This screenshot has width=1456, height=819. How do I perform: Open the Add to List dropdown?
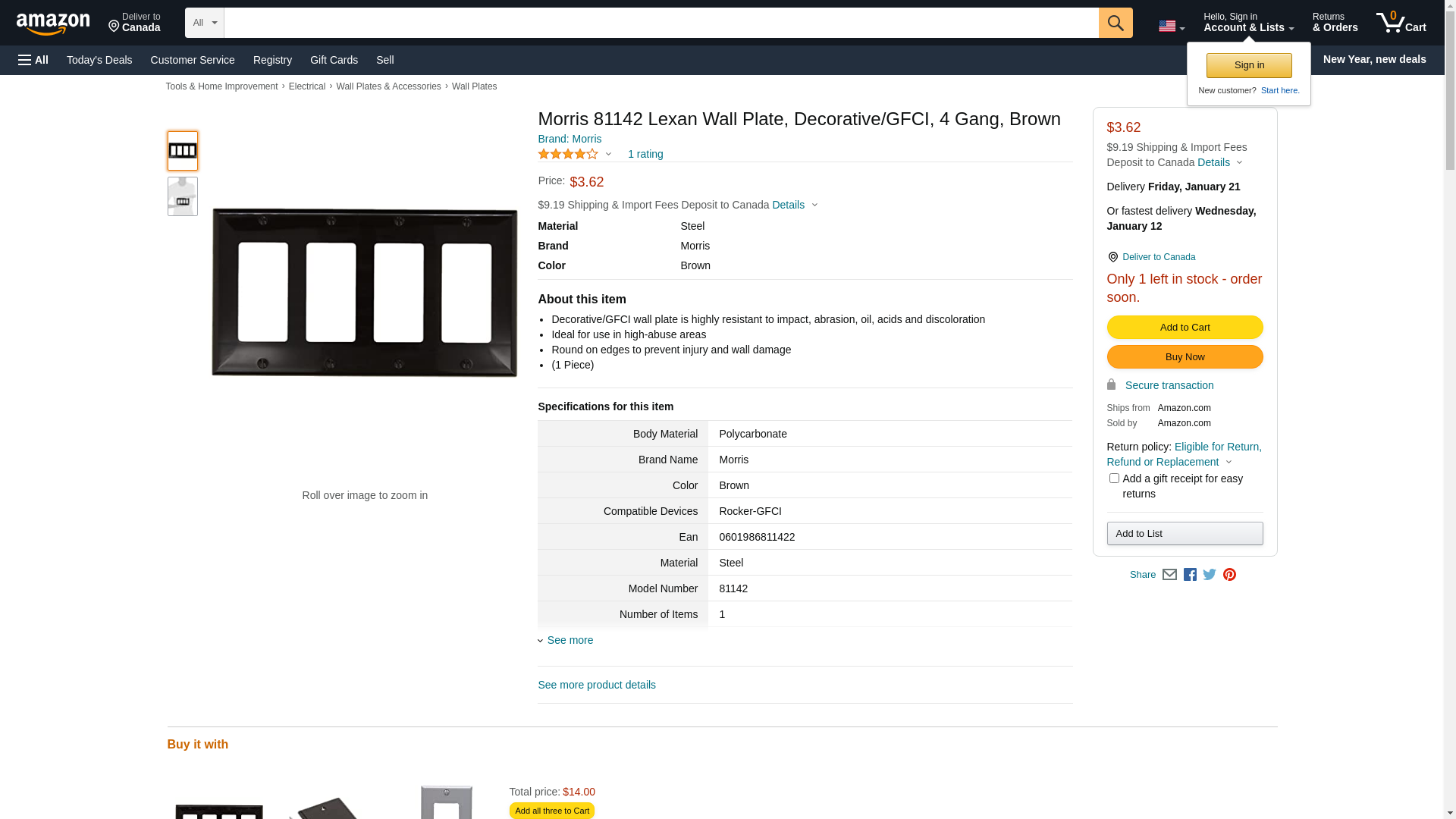[1185, 534]
